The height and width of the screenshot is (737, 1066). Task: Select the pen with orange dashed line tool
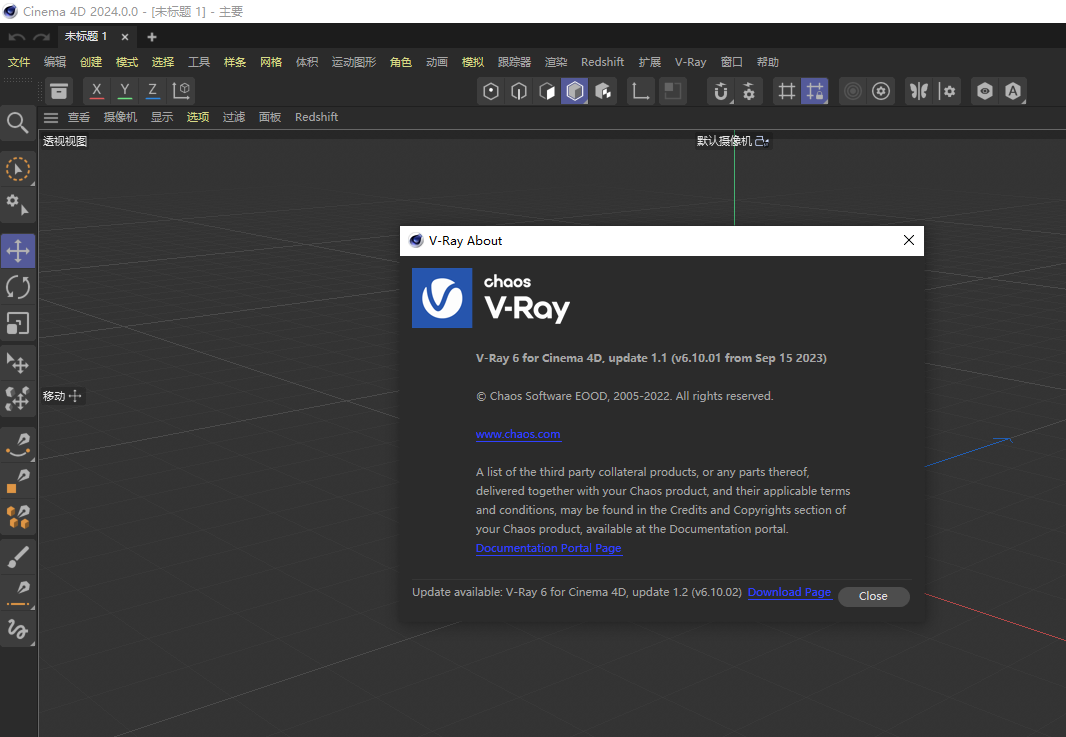pyautogui.click(x=18, y=593)
